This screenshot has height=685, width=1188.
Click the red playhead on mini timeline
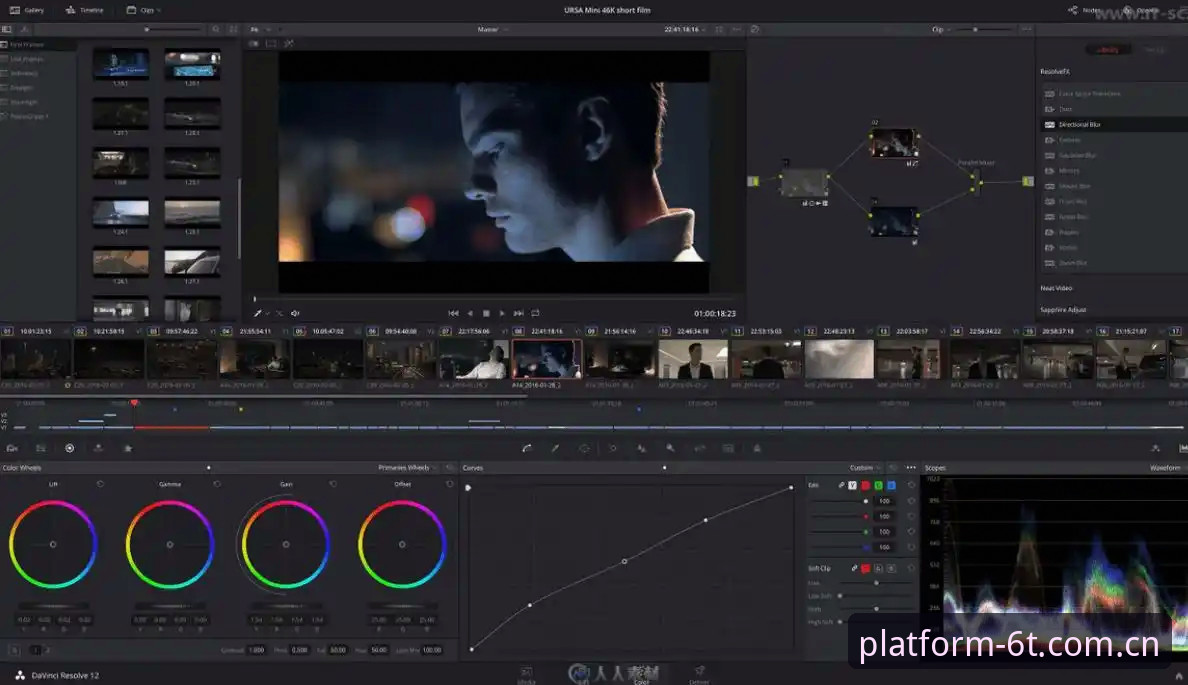click(x=134, y=403)
